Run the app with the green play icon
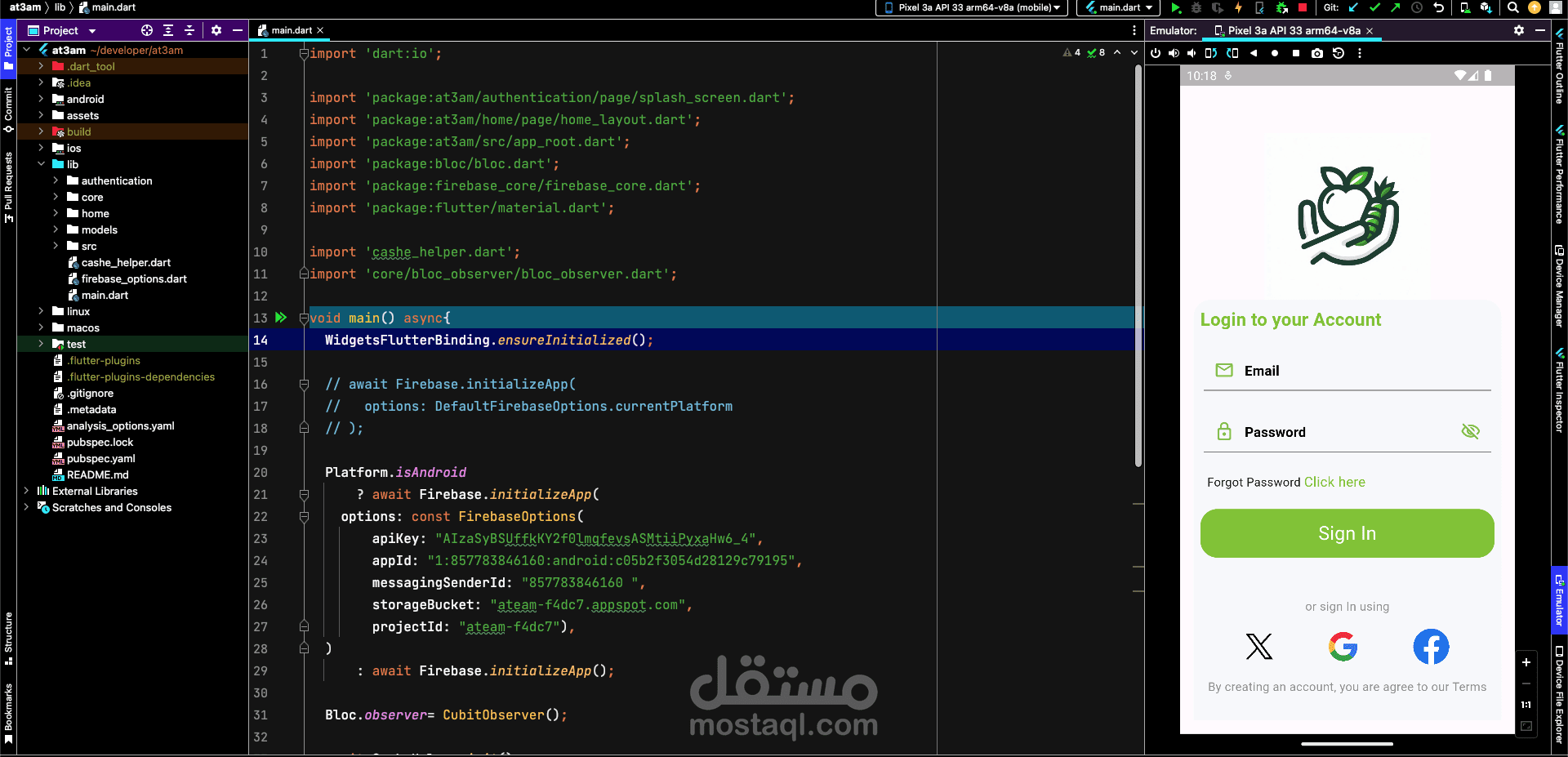Viewport: 1568px width, 757px height. point(1175,7)
